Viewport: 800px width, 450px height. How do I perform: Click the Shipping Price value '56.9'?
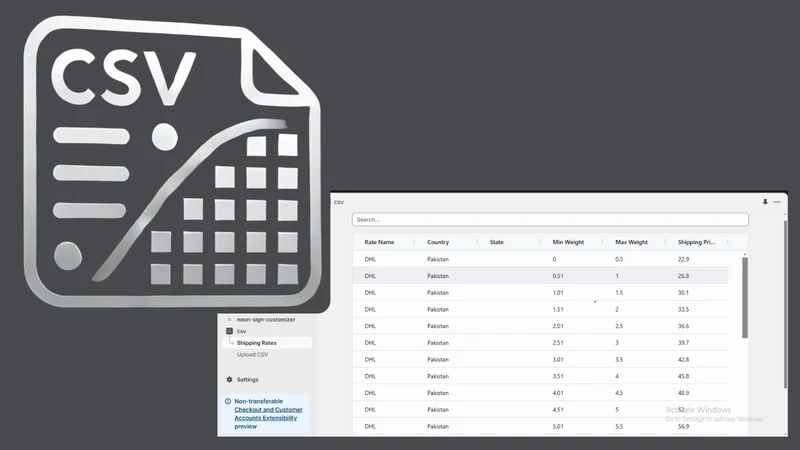click(683, 427)
